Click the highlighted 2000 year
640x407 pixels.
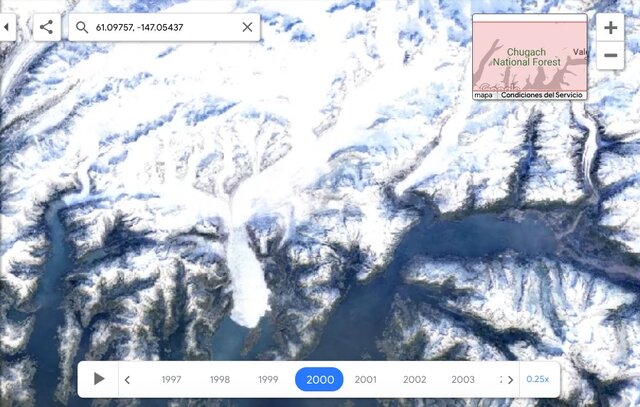(319, 379)
